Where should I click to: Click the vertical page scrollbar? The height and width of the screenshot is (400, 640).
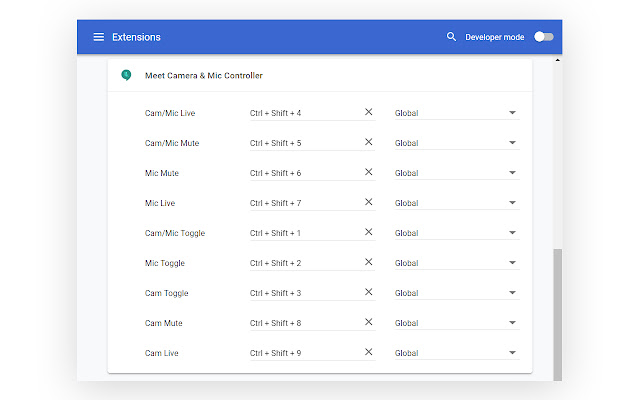tap(558, 310)
